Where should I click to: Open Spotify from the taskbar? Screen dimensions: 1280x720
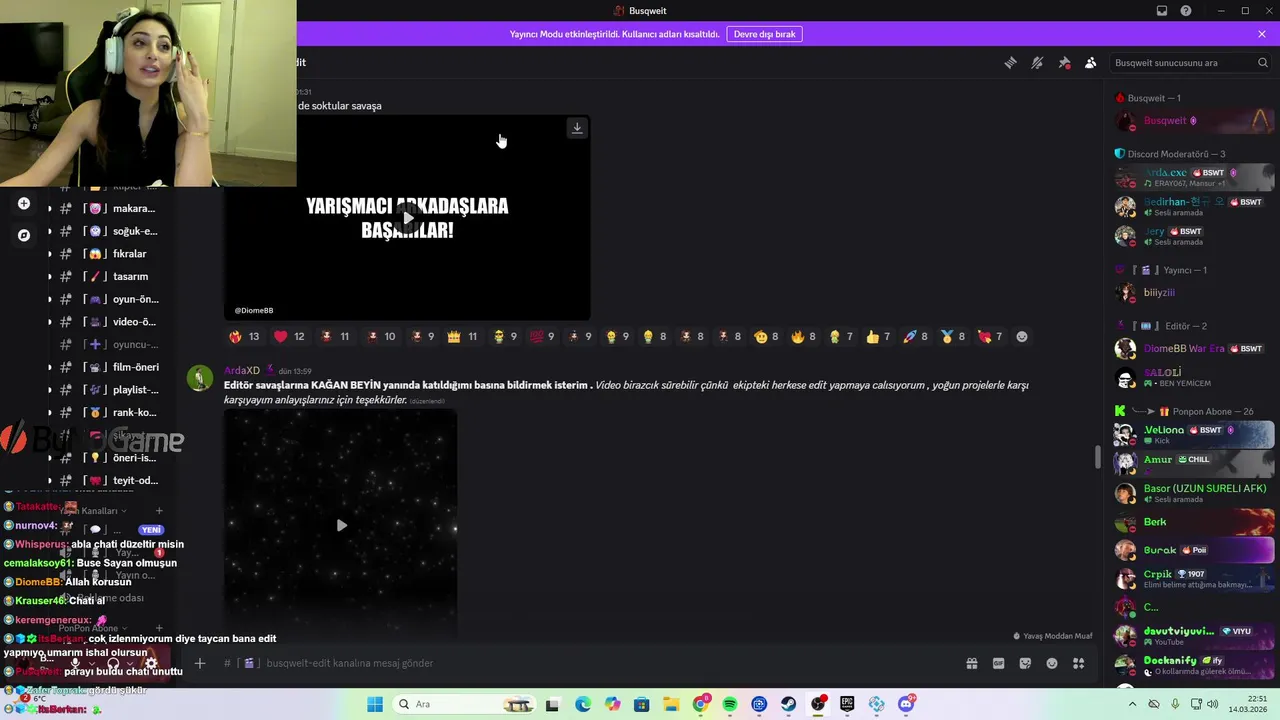pyautogui.click(x=730, y=704)
